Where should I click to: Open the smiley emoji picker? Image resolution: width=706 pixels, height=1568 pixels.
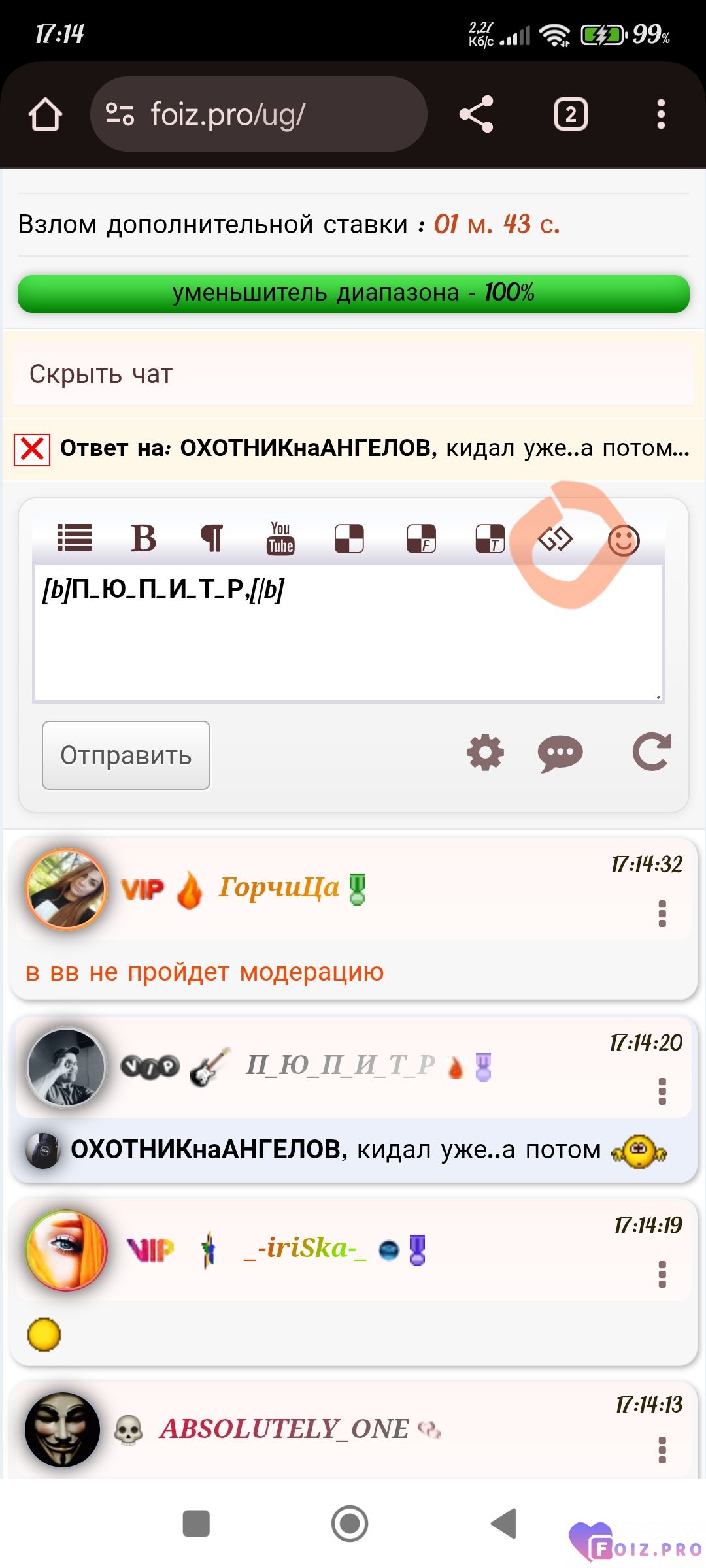[x=624, y=540]
